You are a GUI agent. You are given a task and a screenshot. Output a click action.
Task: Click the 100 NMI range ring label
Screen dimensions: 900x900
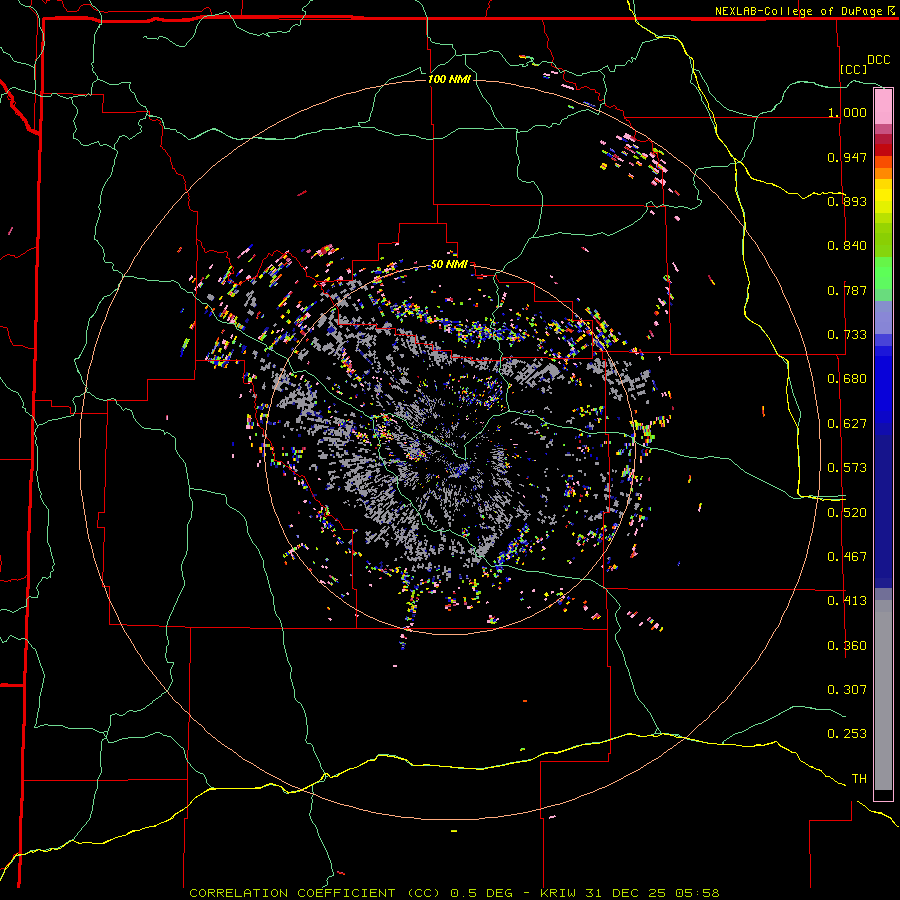click(x=449, y=79)
